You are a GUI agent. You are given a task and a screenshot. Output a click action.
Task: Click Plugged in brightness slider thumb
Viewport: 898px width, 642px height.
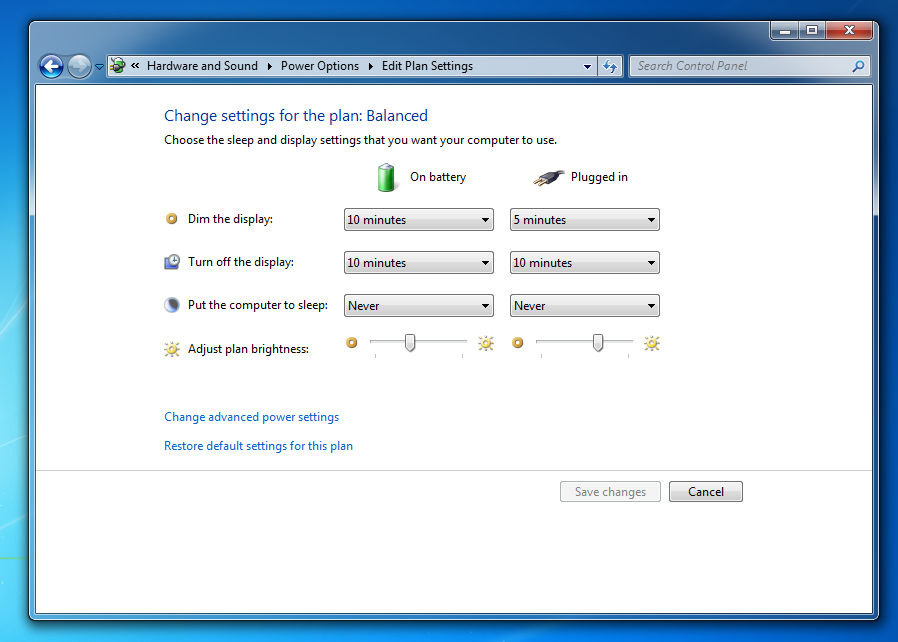[x=598, y=342]
